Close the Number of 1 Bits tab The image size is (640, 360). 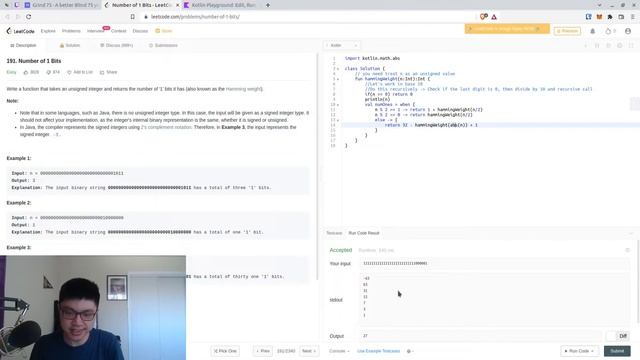click(x=177, y=5)
